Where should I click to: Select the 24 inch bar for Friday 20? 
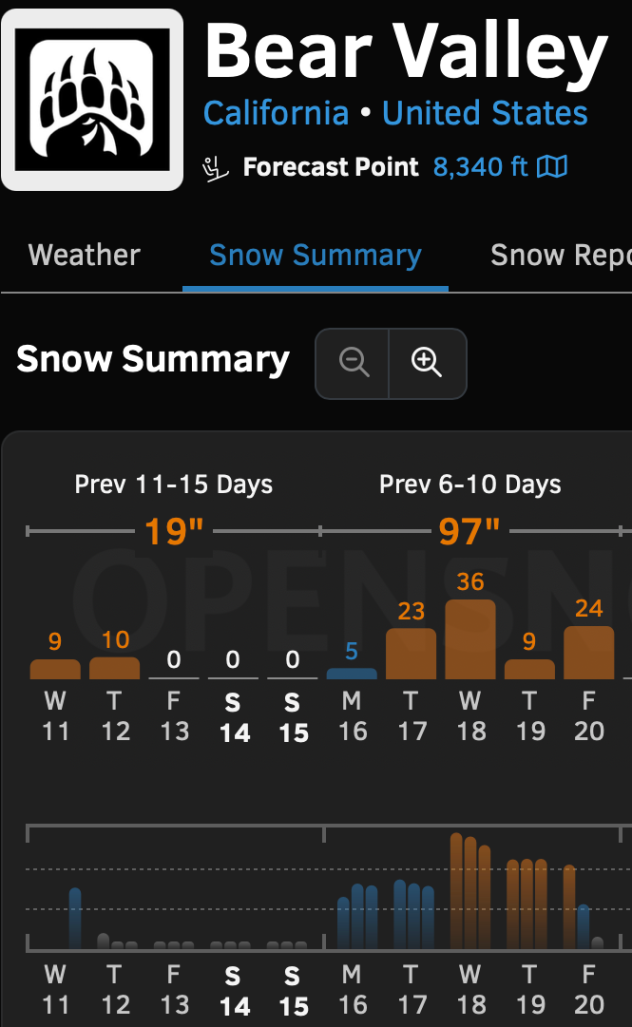[589, 652]
